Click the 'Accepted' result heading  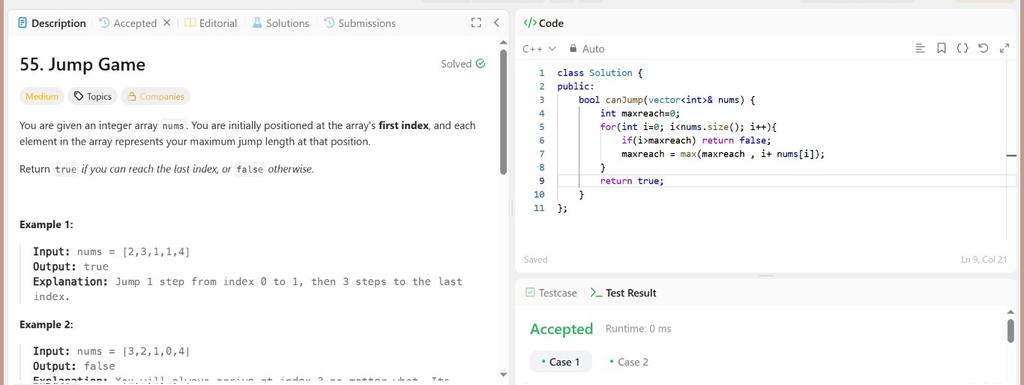pos(561,329)
